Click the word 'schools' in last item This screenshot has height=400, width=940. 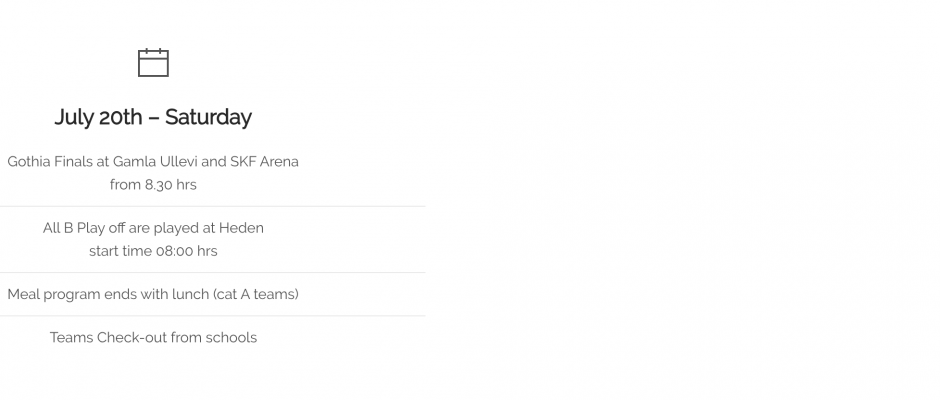pos(231,338)
